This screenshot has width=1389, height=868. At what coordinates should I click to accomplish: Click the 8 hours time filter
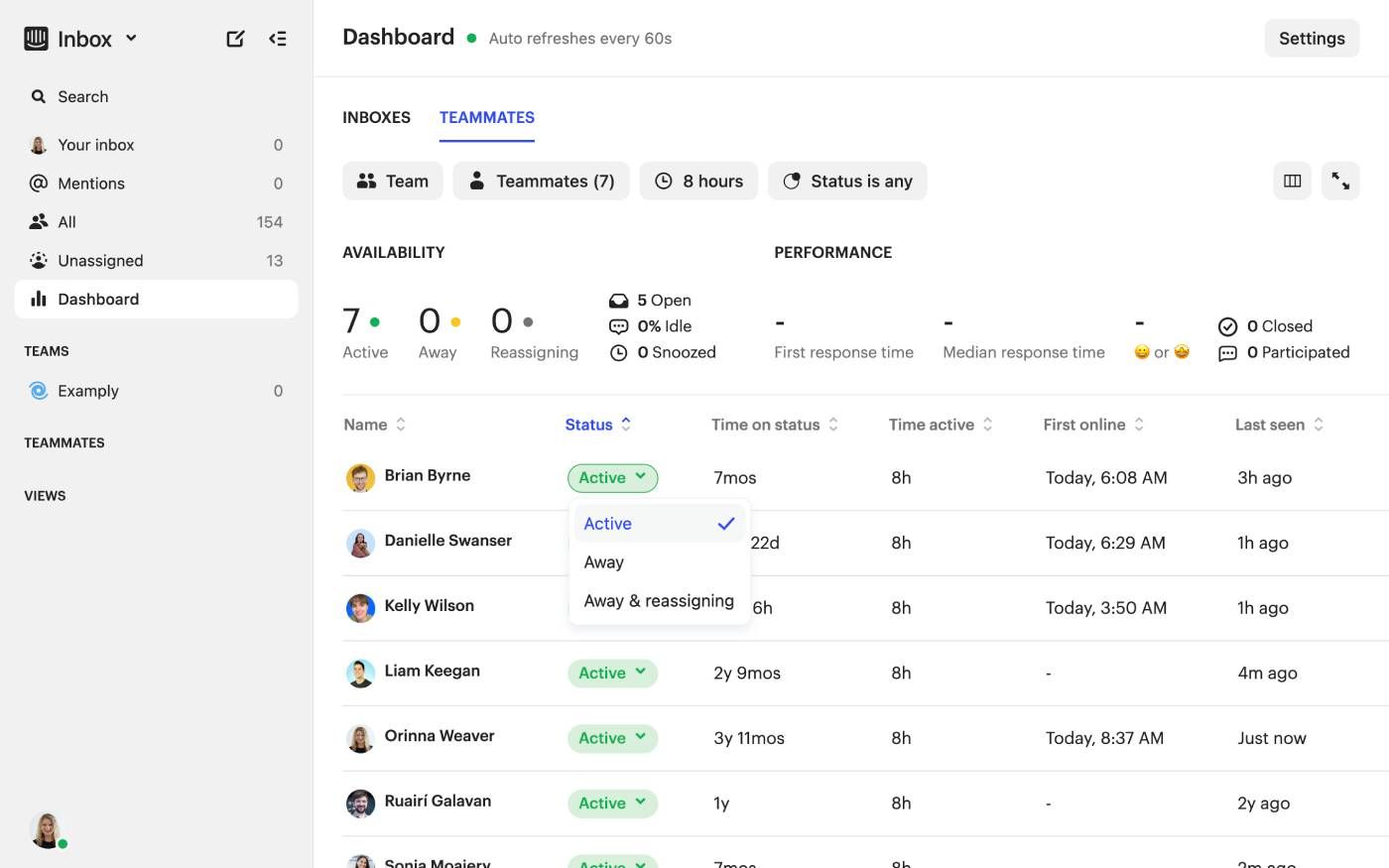pyautogui.click(x=698, y=181)
